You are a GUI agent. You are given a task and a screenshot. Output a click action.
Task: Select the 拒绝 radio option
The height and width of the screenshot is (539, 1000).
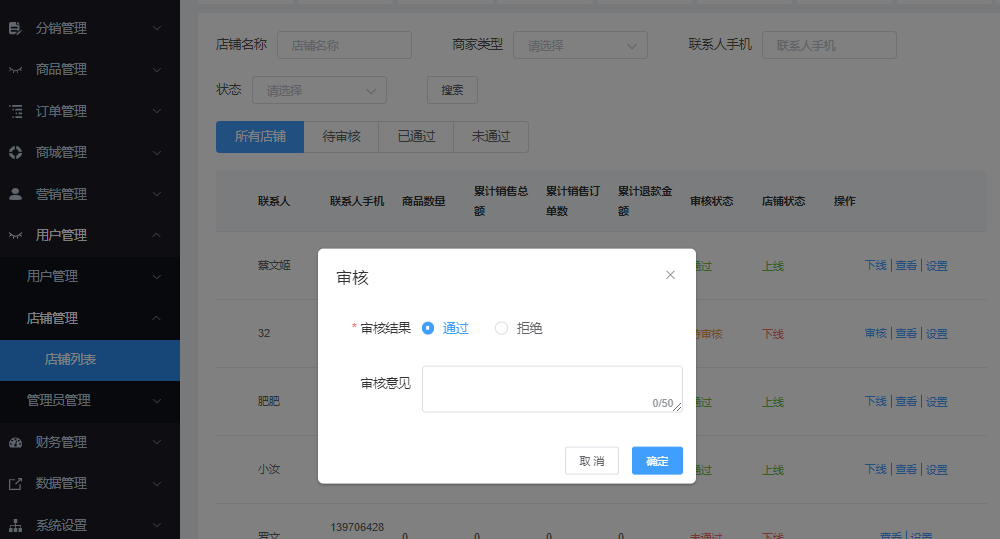point(502,328)
